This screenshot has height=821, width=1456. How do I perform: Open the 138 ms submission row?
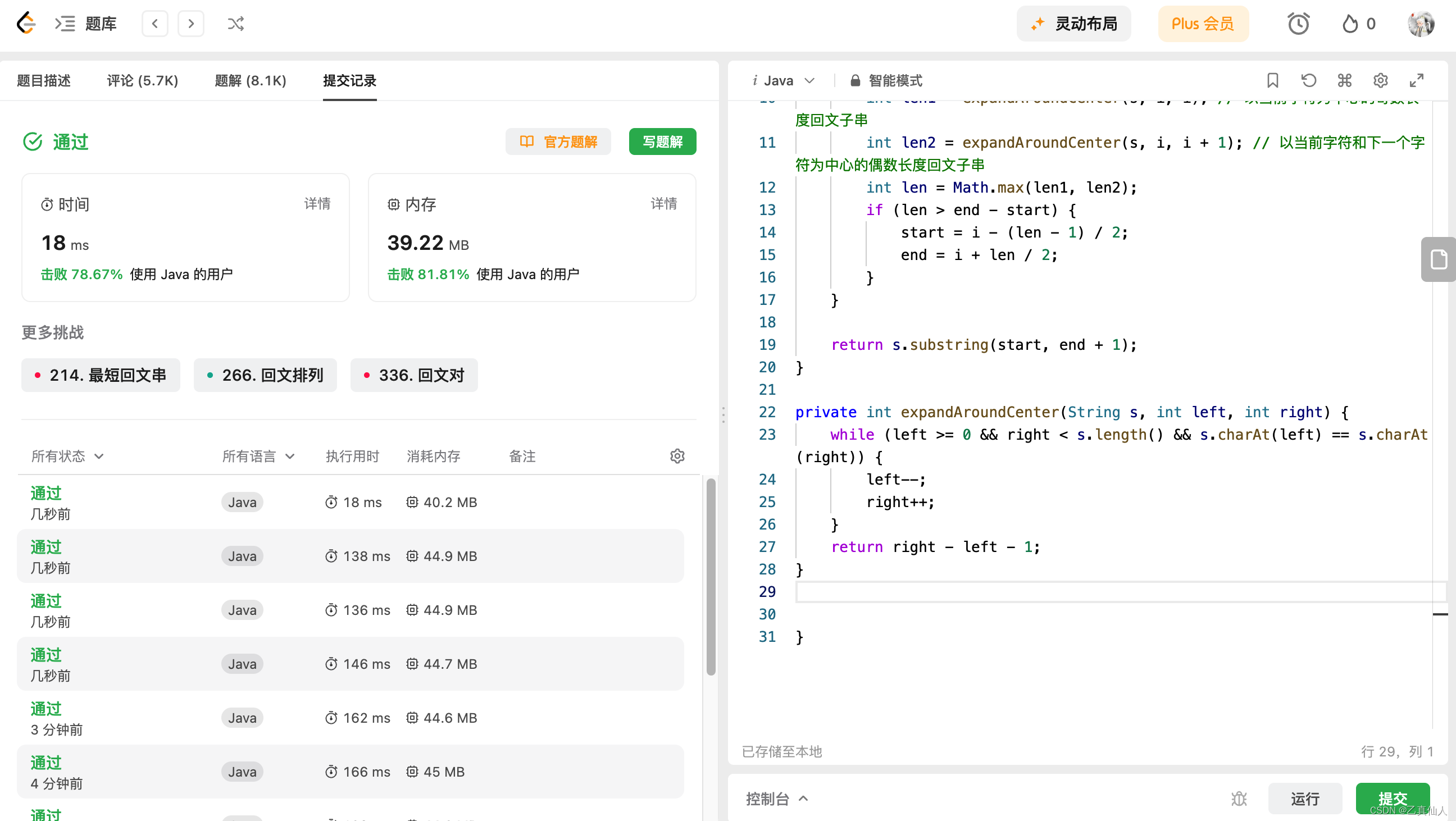tap(351, 556)
